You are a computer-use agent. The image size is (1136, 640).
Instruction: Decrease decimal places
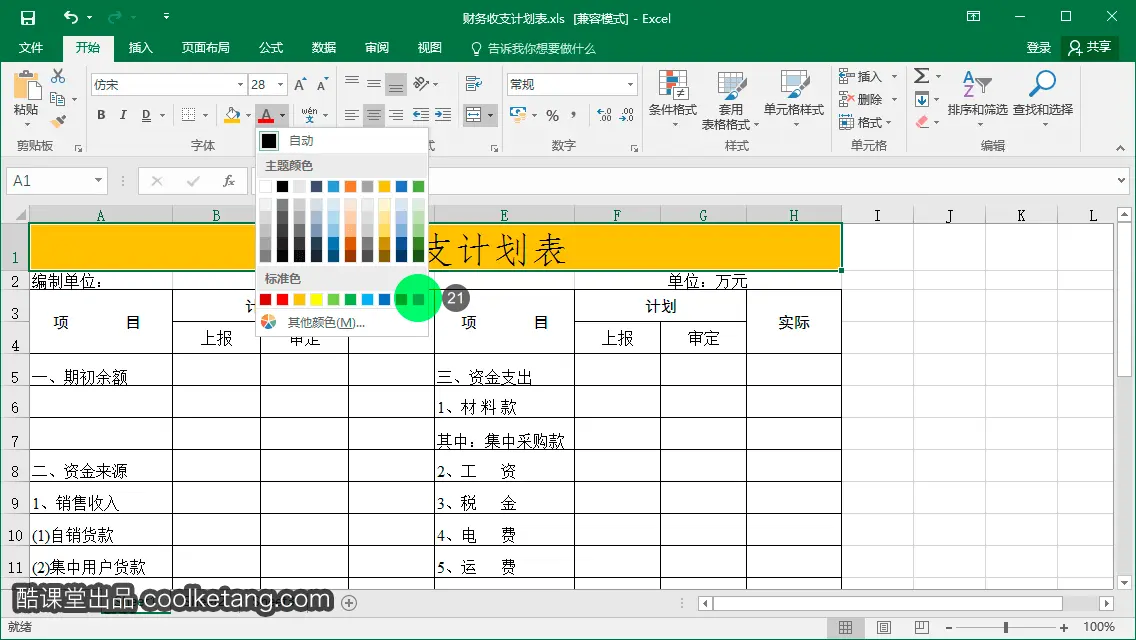point(627,115)
